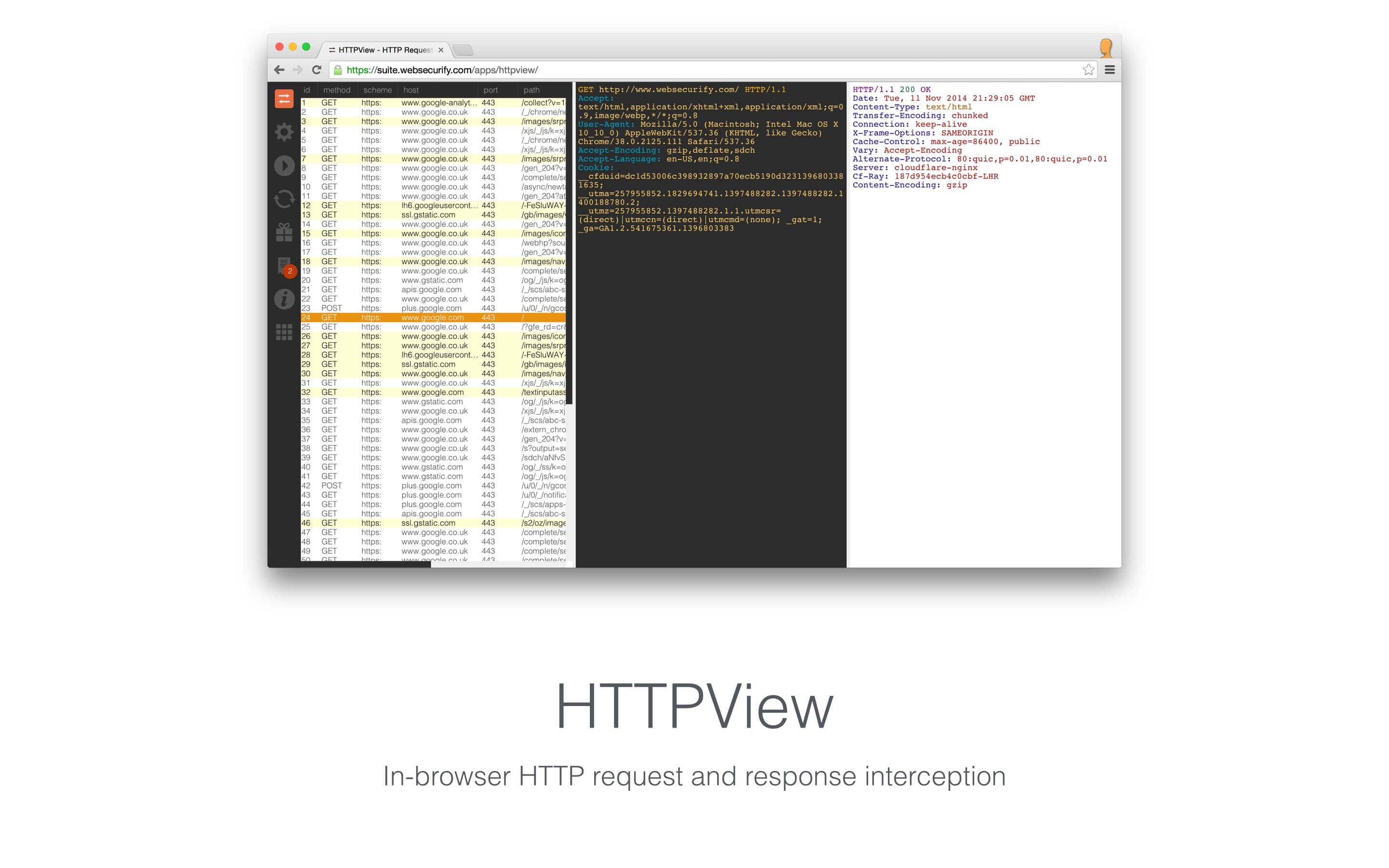Screen dimensions: 1389x868
Task: Click the Server: cloudflare-nginx header
Action: click(x=915, y=168)
